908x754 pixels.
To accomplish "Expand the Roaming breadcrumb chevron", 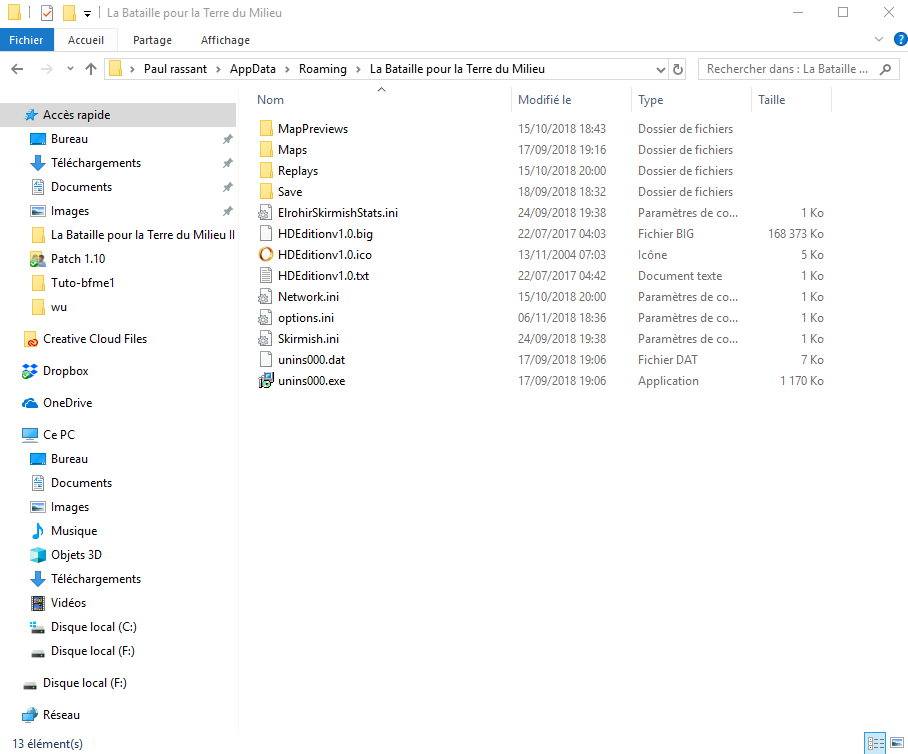I will coord(358,69).
